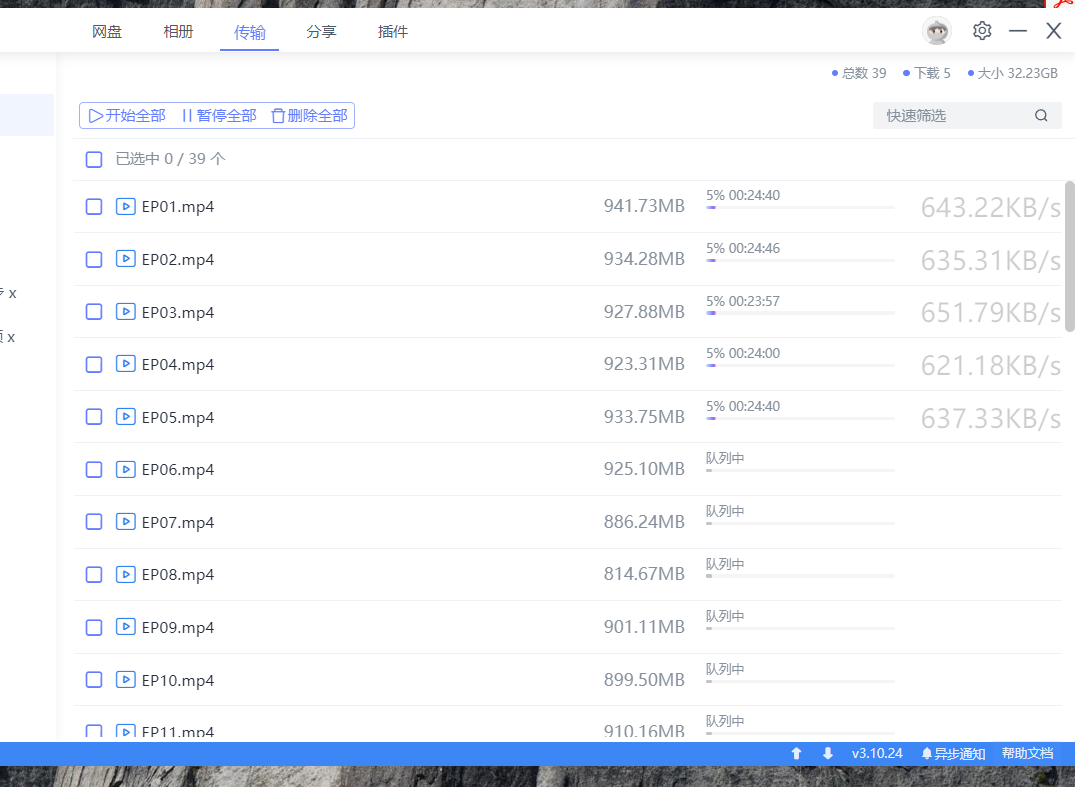Click the video file icon for EP06.mp4

125,470
